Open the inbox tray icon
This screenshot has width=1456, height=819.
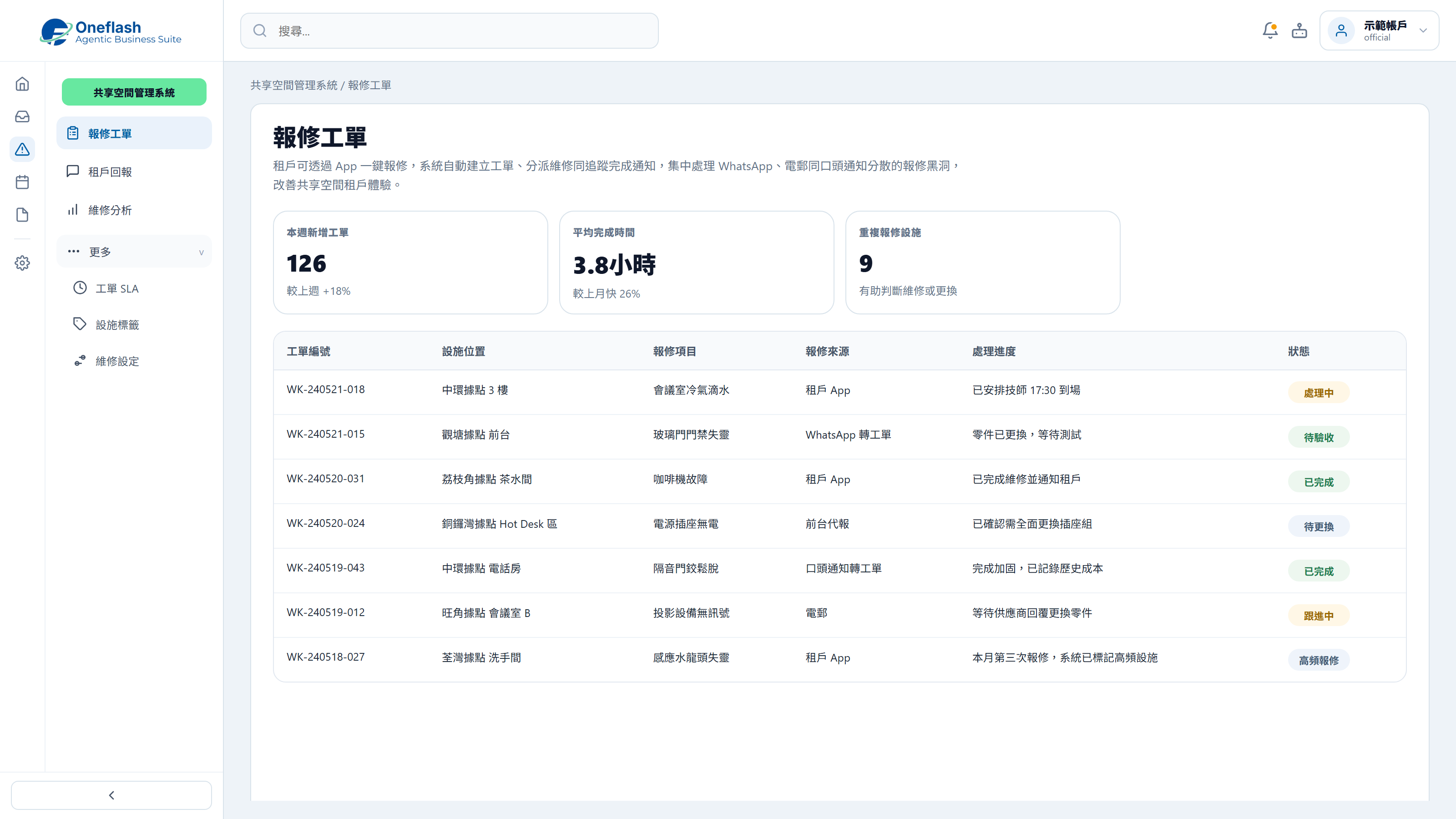pyautogui.click(x=22, y=116)
